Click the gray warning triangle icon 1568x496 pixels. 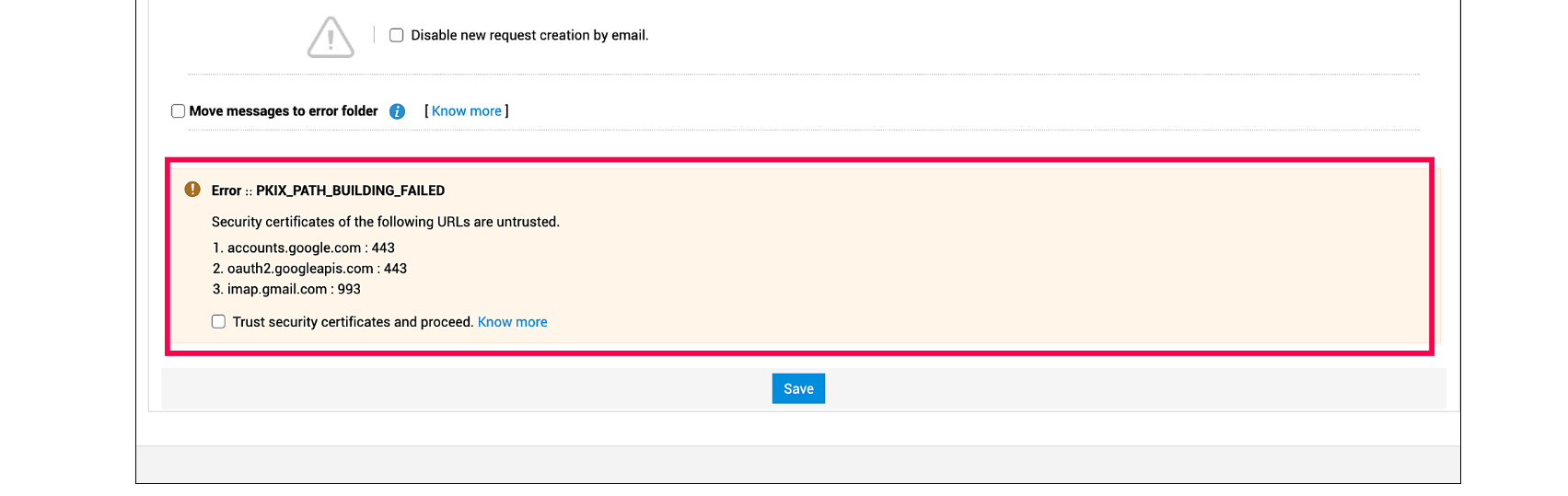click(x=331, y=38)
